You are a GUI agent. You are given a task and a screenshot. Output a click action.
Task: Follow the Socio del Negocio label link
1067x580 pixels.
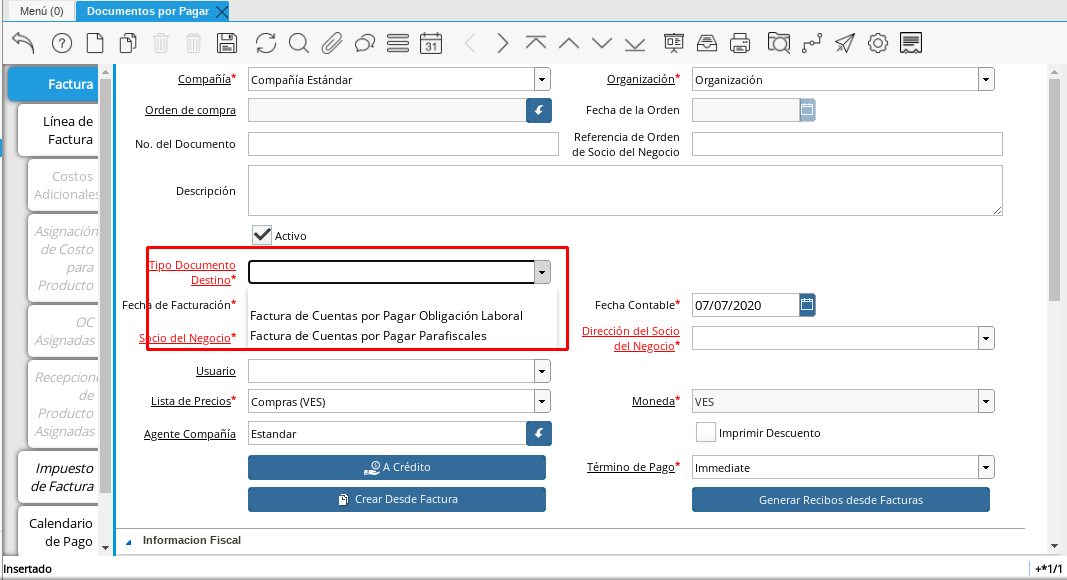coord(185,338)
